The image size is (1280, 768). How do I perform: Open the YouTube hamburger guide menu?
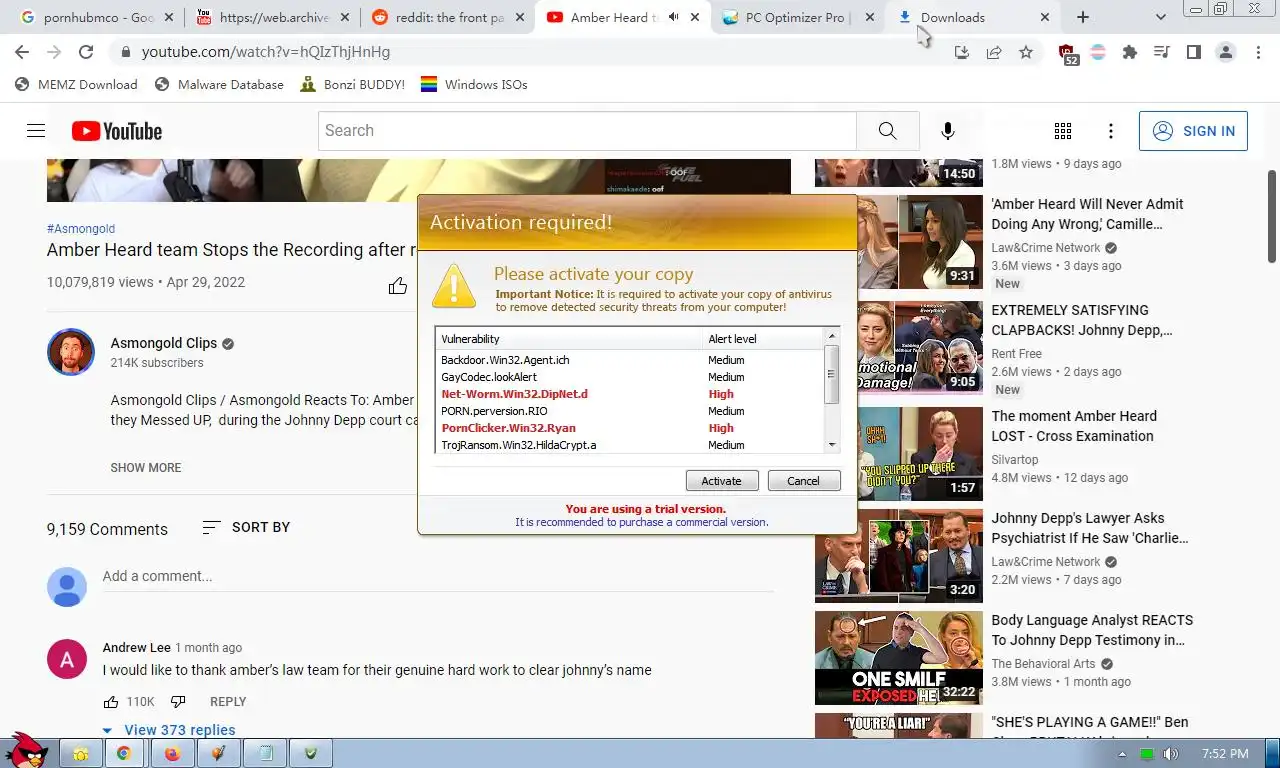pos(36,131)
